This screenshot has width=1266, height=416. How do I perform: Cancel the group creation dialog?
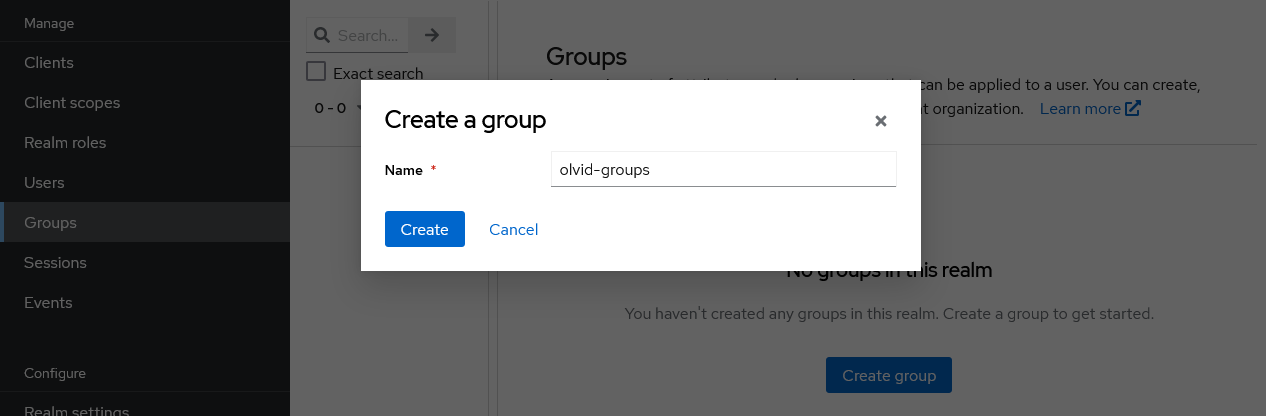[x=514, y=229]
